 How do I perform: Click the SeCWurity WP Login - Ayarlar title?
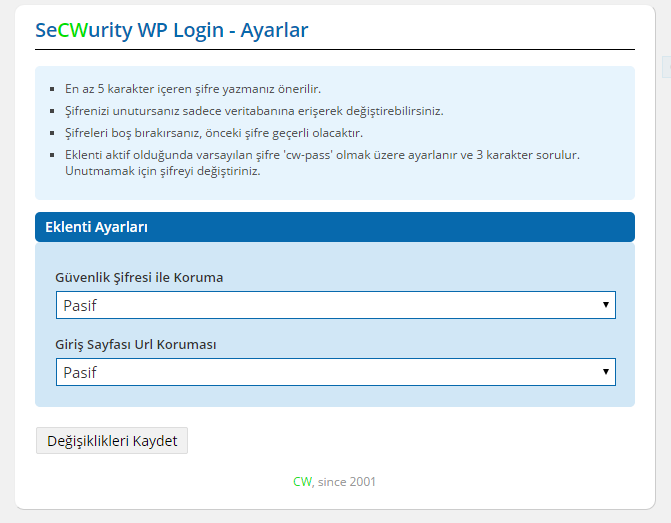point(172,30)
